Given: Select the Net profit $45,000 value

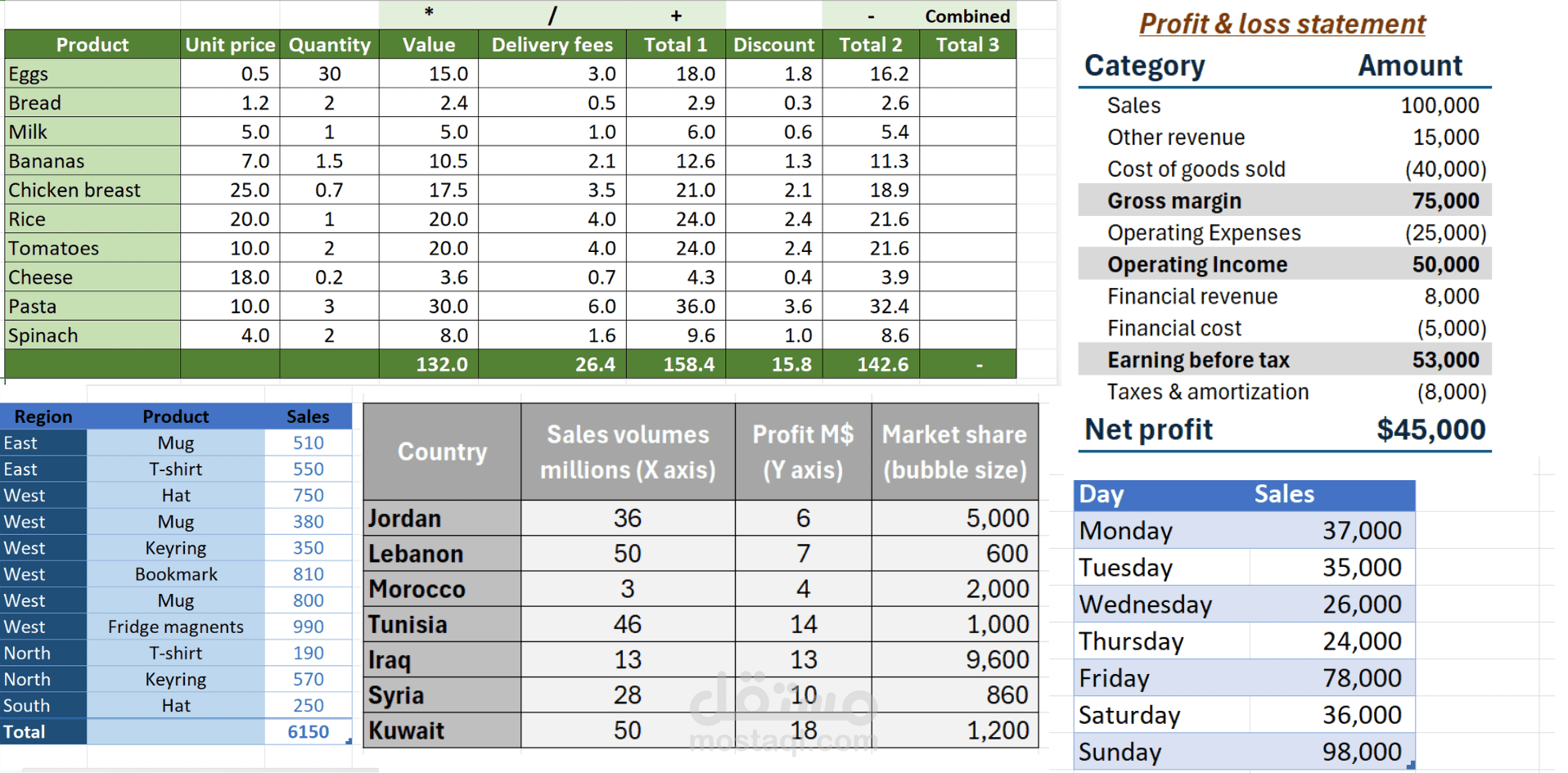Looking at the screenshot, I should tap(1431, 429).
